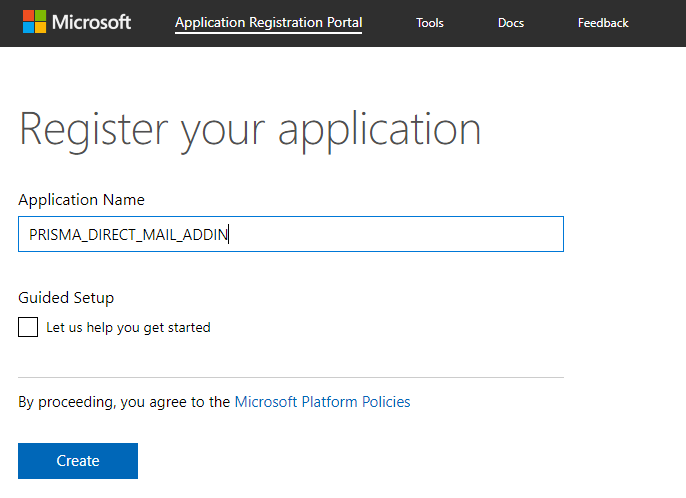The width and height of the screenshot is (686, 498).
Task: Click the word 'application' in the page heading
Action: click(x=379, y=129)
